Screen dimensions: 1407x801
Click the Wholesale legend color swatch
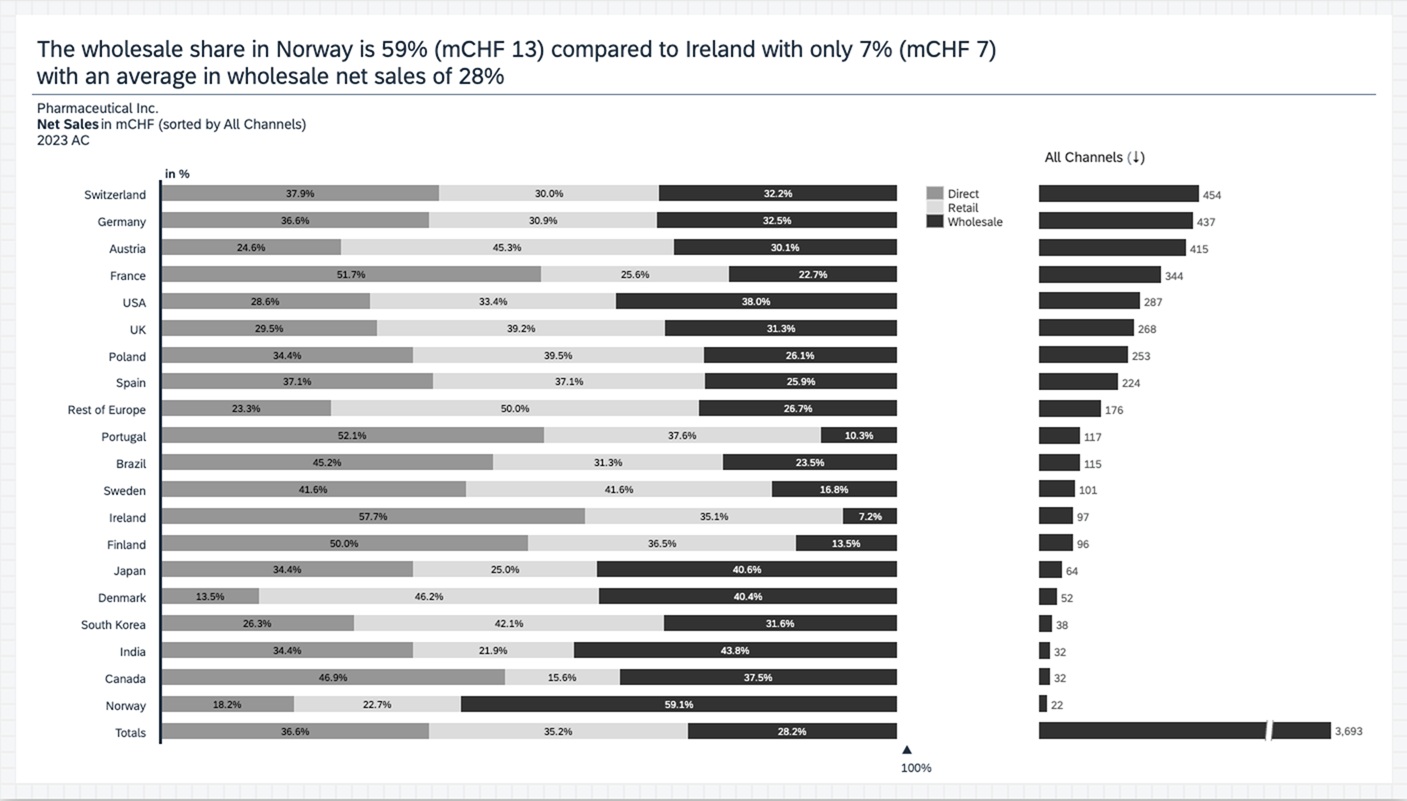pos(935,221)
